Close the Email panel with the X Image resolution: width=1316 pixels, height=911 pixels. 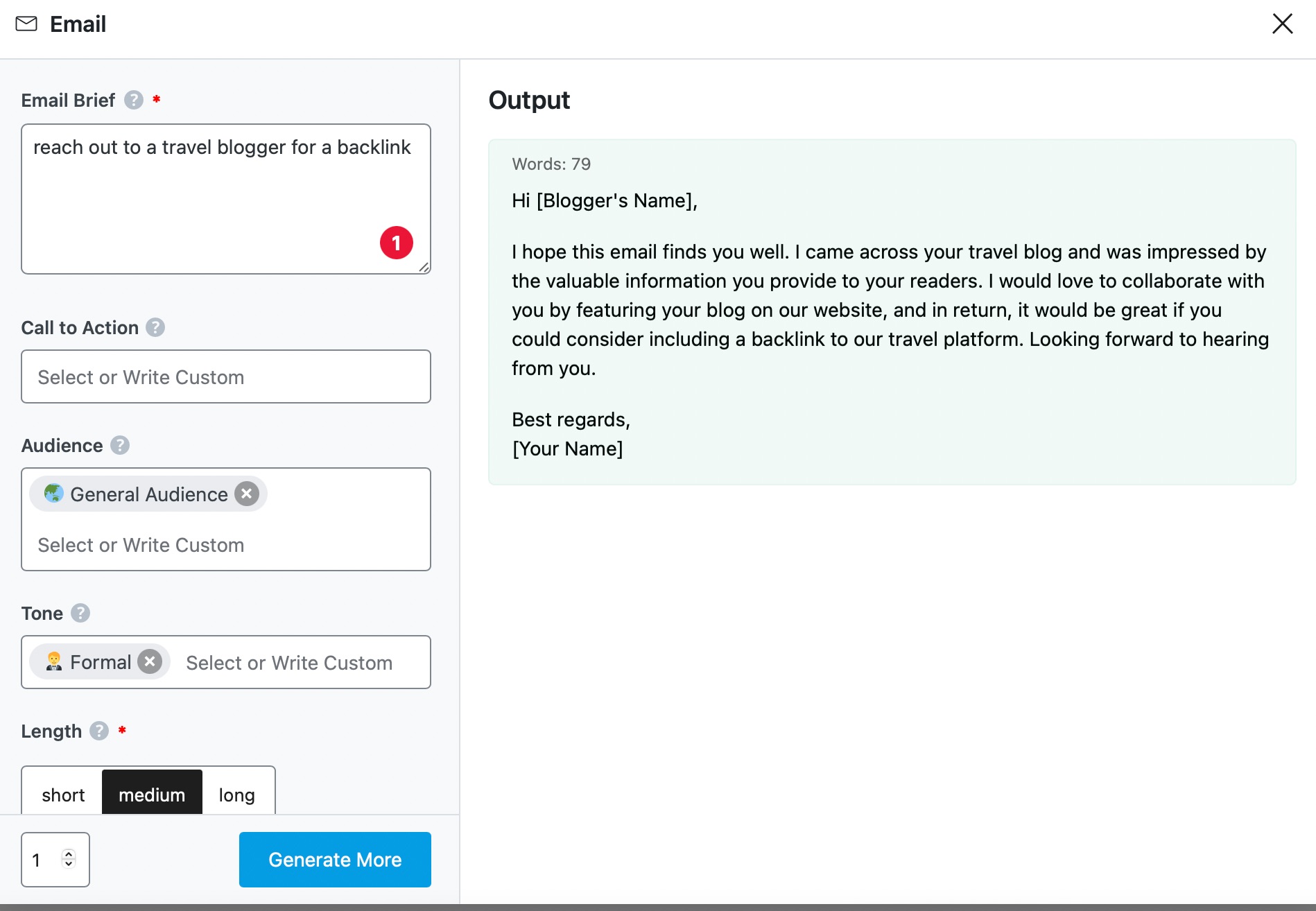coord(1282,24)
